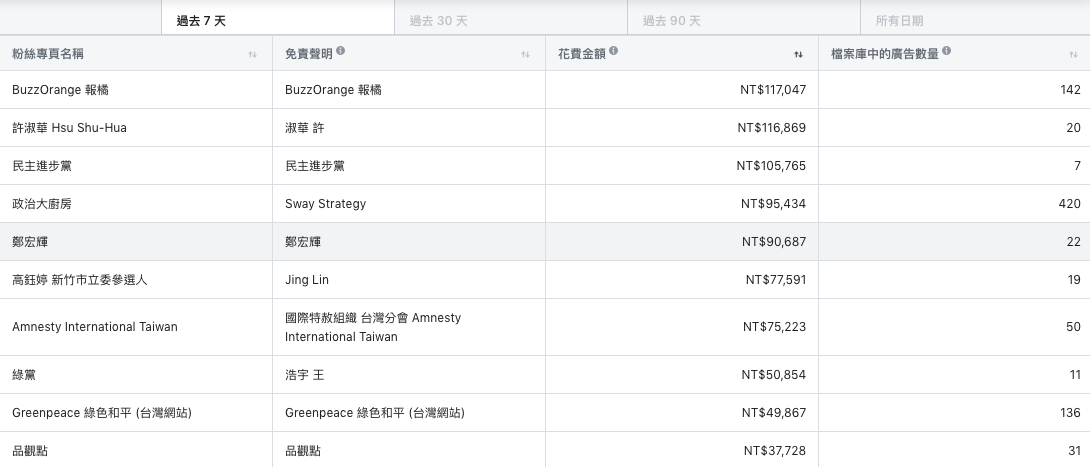This screenshot has width=1090, height=467.
Task: Click the 免責聲明 column header text
Action: pos(309,54)
